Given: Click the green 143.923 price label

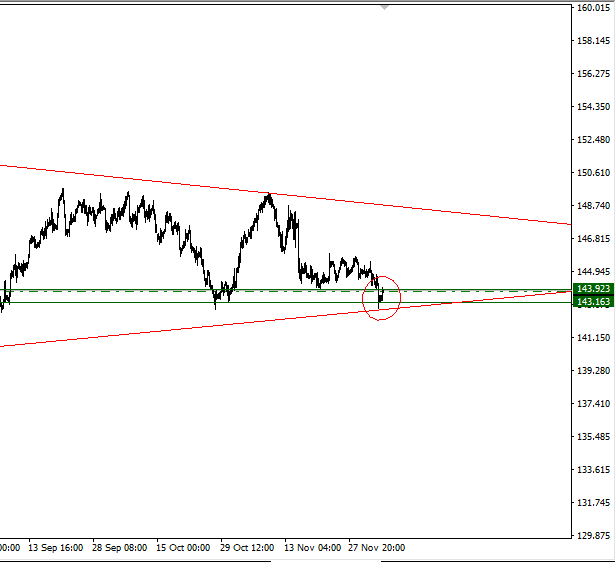Looking at the screenshot, I should [593, 289].
